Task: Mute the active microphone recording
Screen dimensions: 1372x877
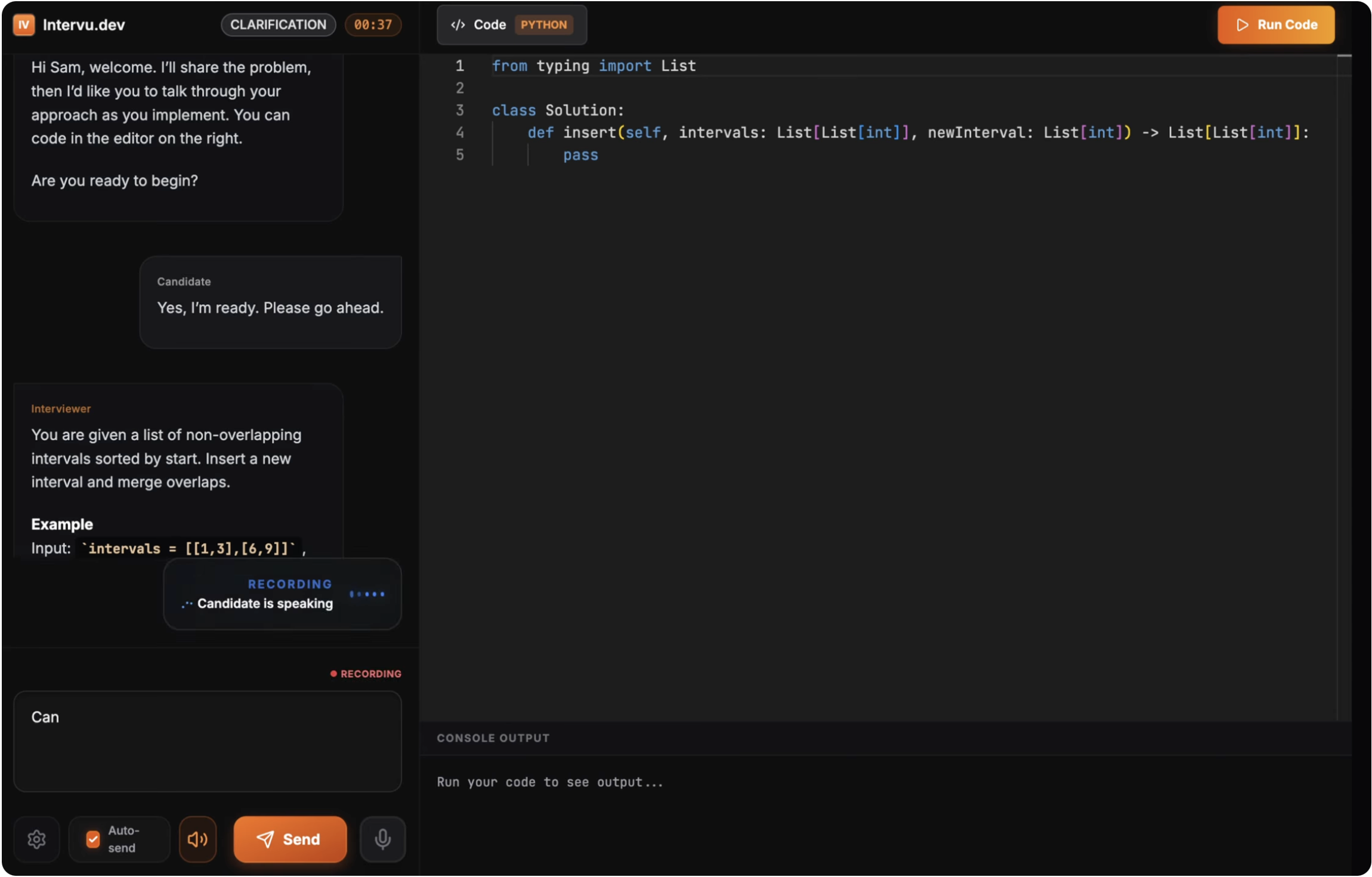Action: 382,838
